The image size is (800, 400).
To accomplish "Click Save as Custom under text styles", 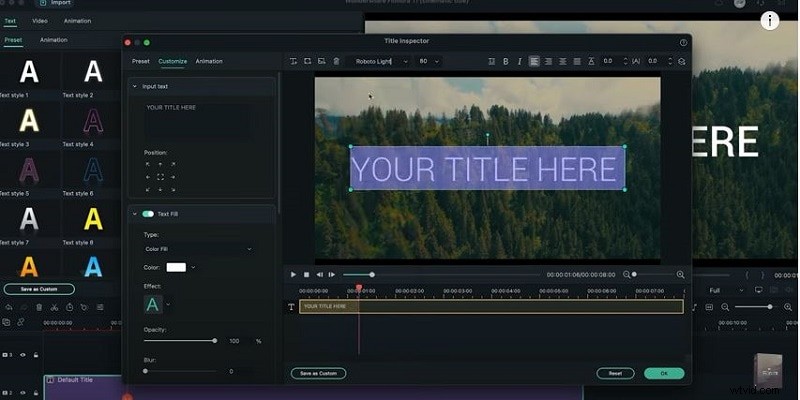I will [x=39, y=289].
